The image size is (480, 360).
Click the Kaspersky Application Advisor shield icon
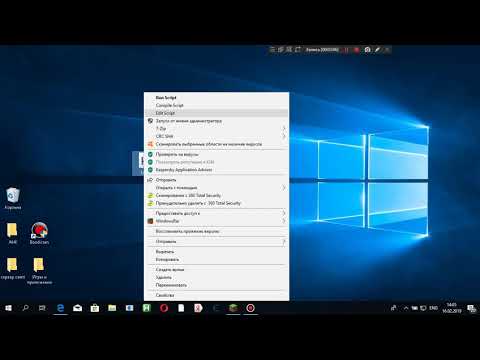pos(150,170)
